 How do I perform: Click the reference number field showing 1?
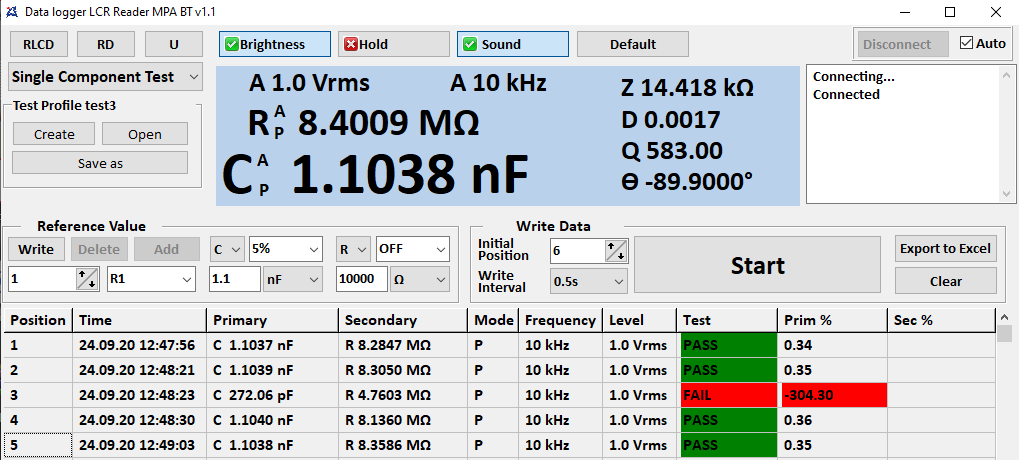[x=43, y=279]
